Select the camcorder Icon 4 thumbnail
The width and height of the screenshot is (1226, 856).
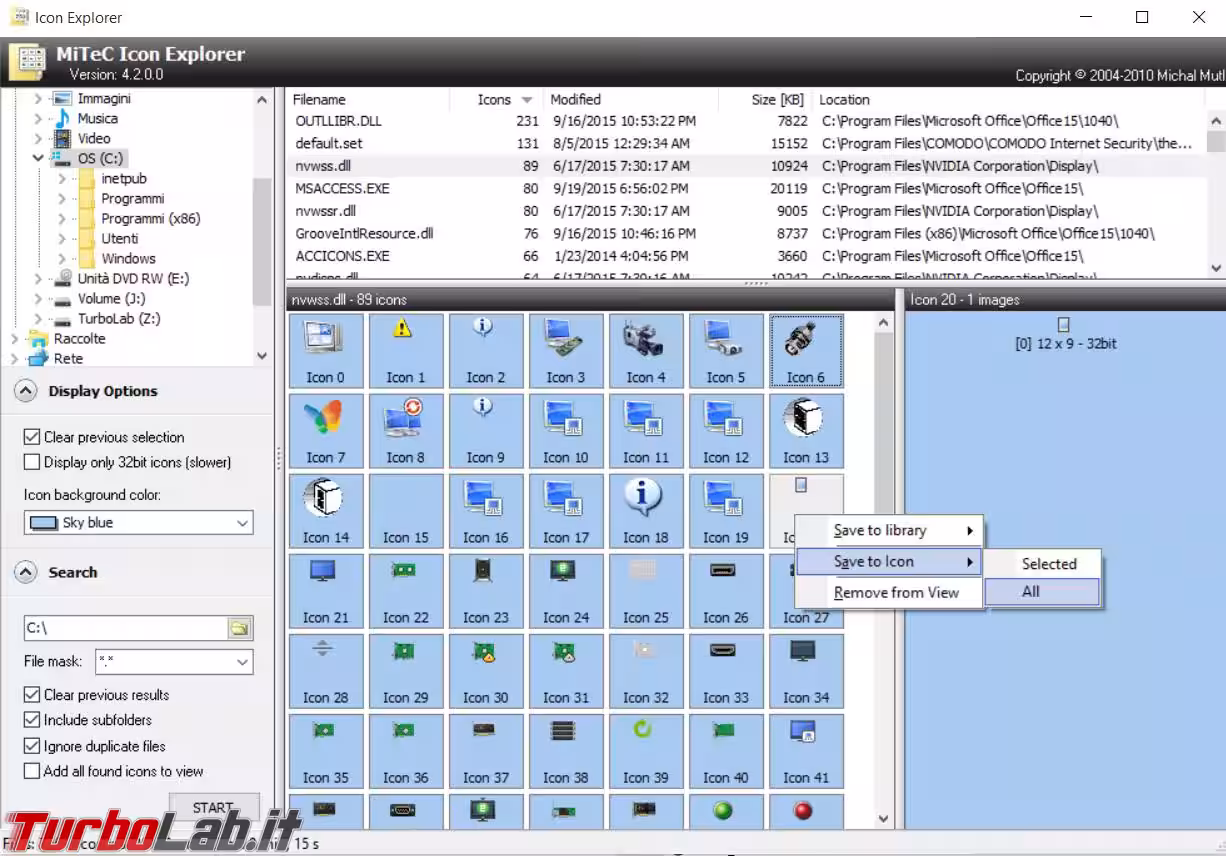coord(646,350)
